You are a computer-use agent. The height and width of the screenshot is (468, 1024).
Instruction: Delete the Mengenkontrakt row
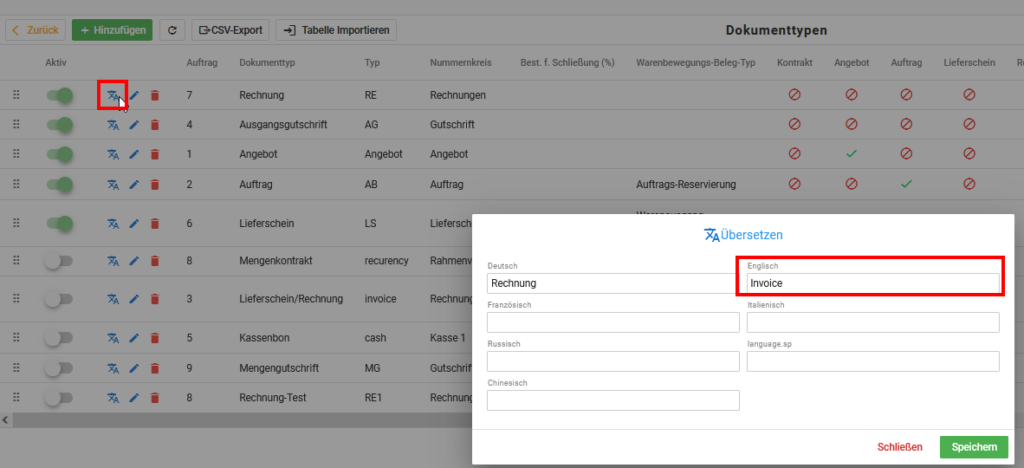click(155, 261)
